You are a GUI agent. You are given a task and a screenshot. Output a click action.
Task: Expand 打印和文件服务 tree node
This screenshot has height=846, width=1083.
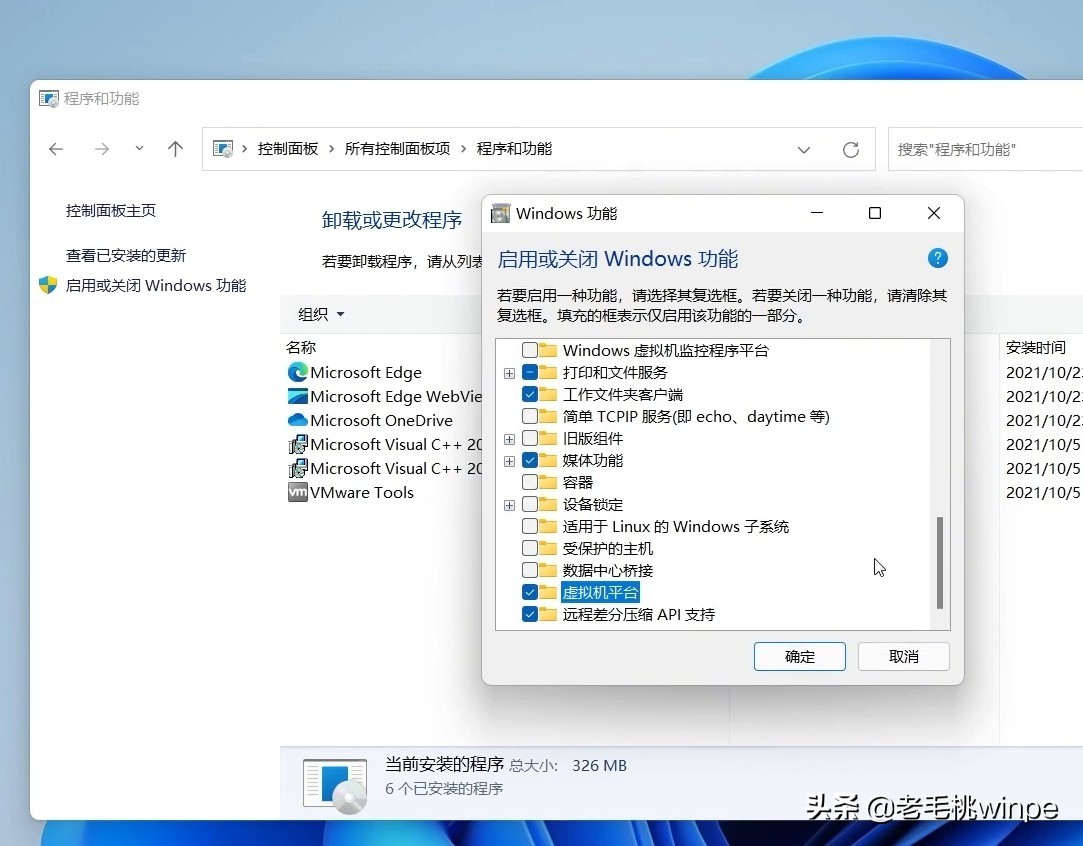coord(510,373)
